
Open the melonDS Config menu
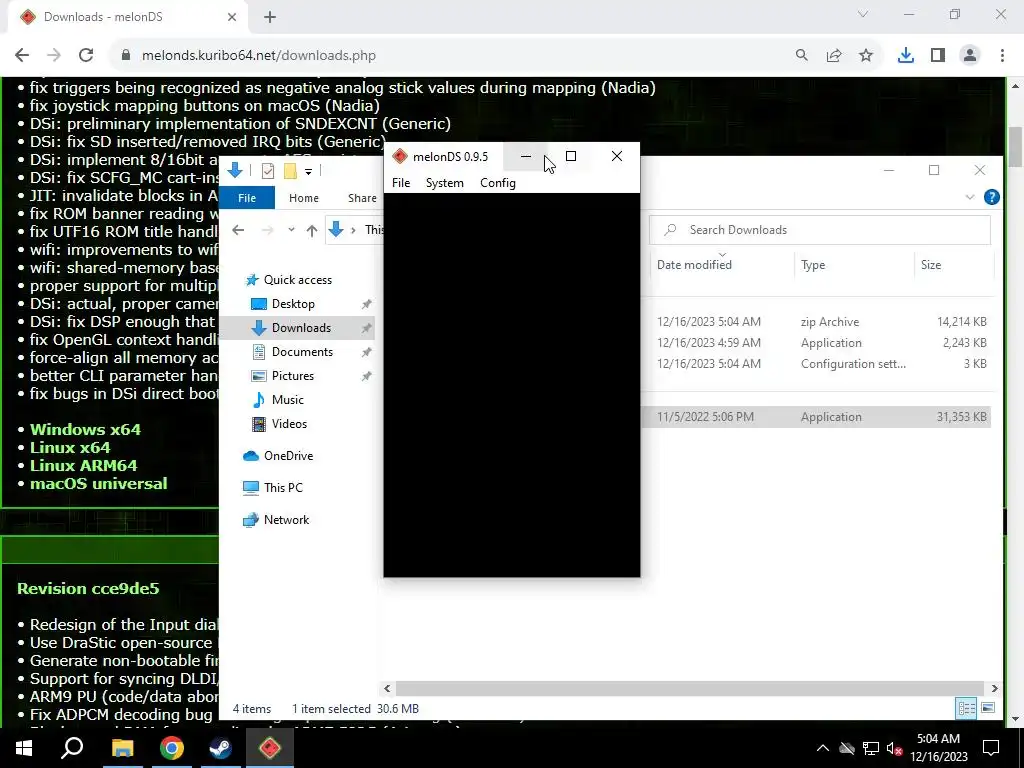pyautogui.click(x=498, y=183)
